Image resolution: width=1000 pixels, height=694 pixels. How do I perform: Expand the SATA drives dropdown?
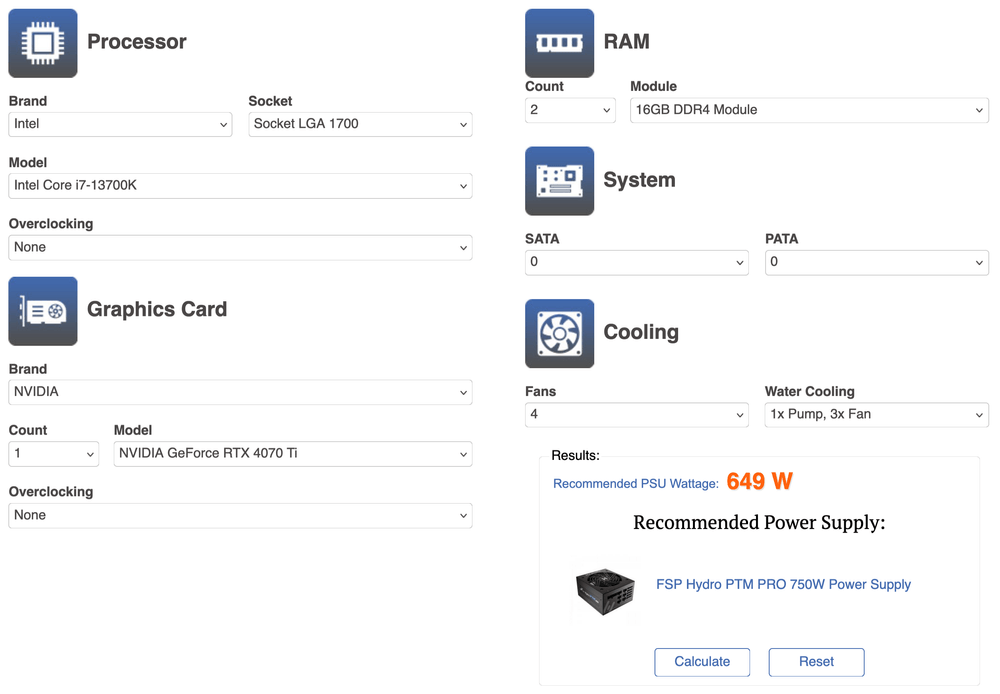coord(637,262)
